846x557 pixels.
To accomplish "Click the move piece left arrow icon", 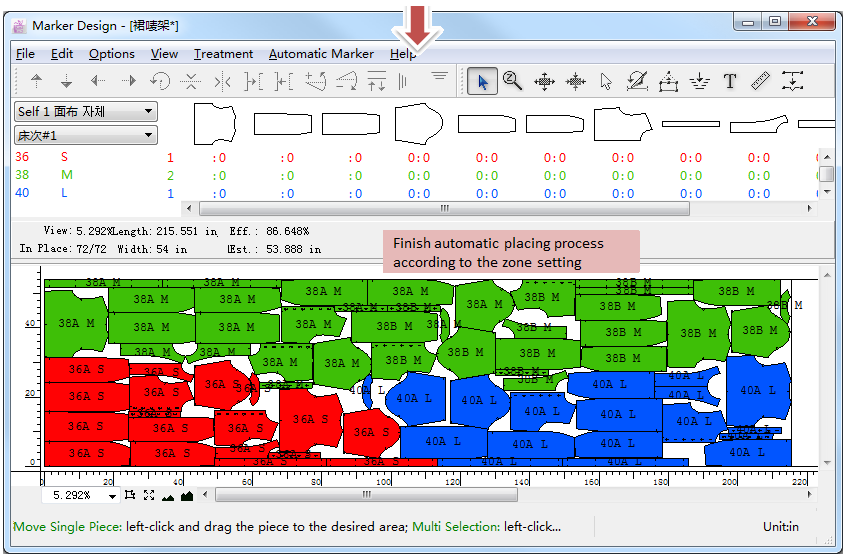I will [98, 82].
